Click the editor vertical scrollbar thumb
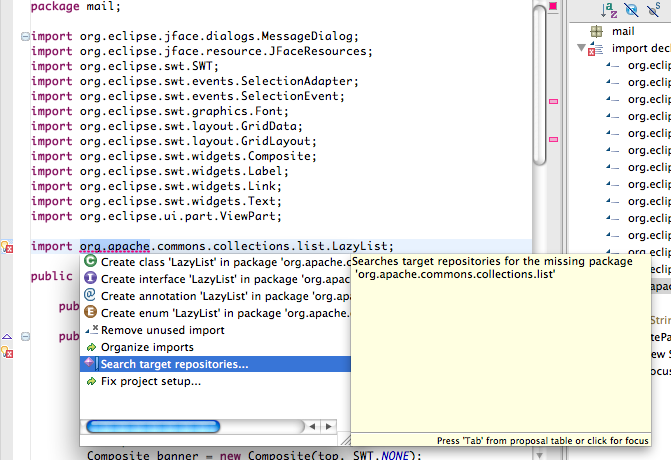 [x=540, y=83]
